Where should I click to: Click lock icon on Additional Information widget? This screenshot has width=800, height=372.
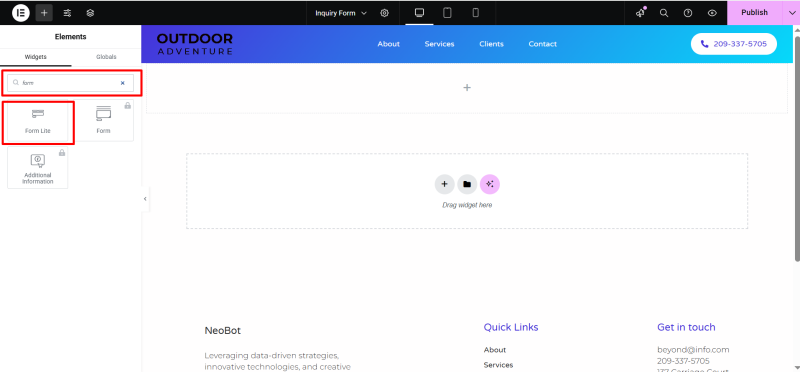[62, 152]
